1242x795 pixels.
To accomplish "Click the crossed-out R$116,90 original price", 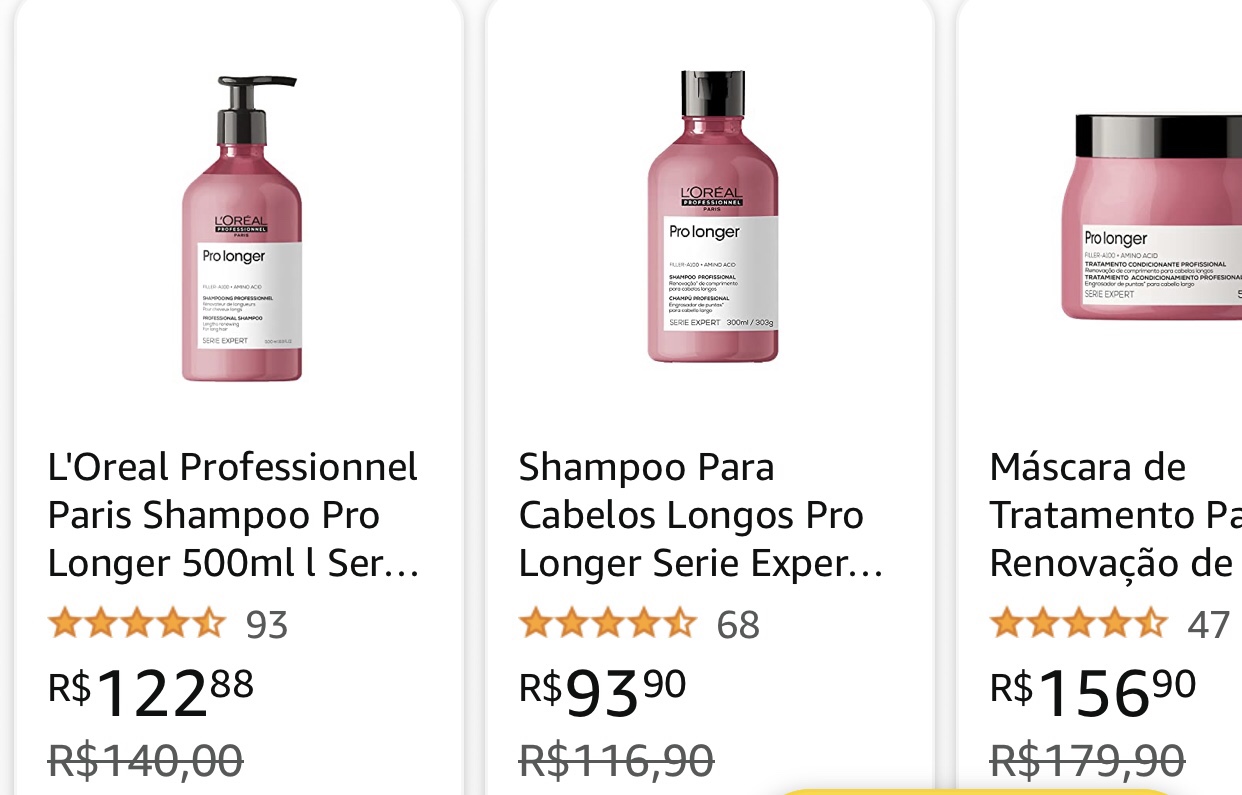I will click(616, 759).
